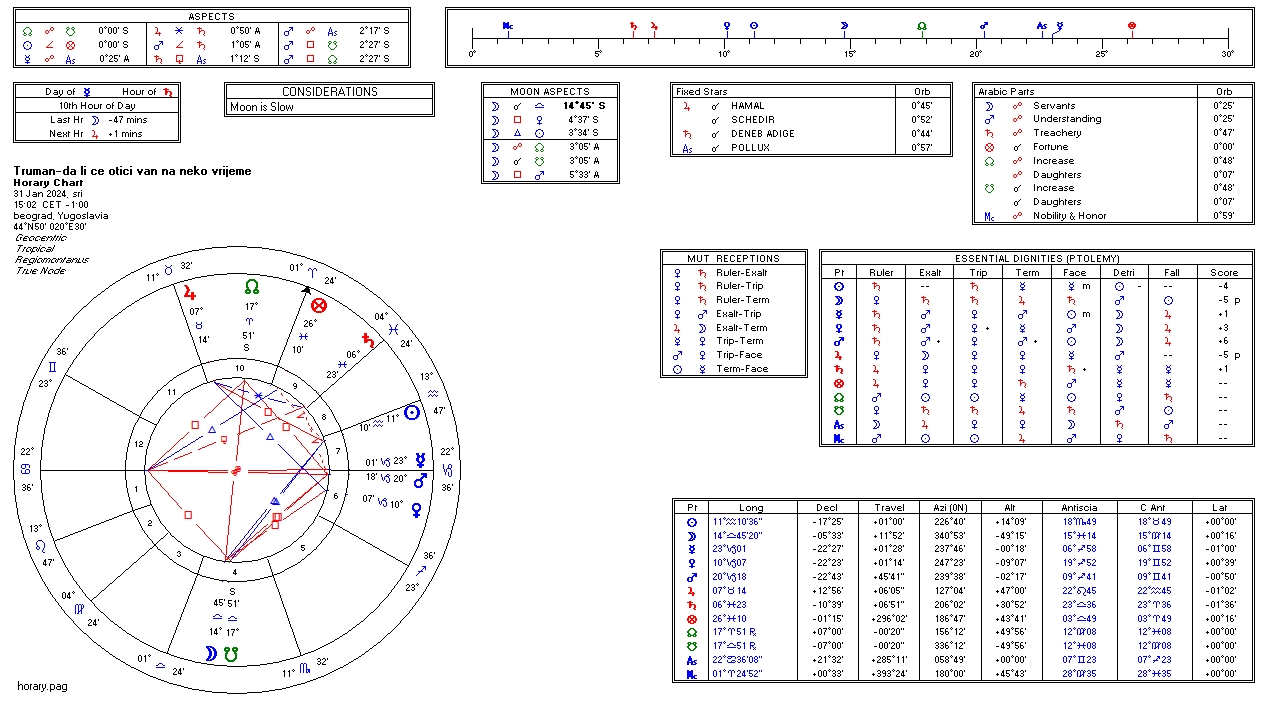Select the MOON ASPECTS table header
The height and width of the screenshot is (701, 1267).
coord(550,91)
